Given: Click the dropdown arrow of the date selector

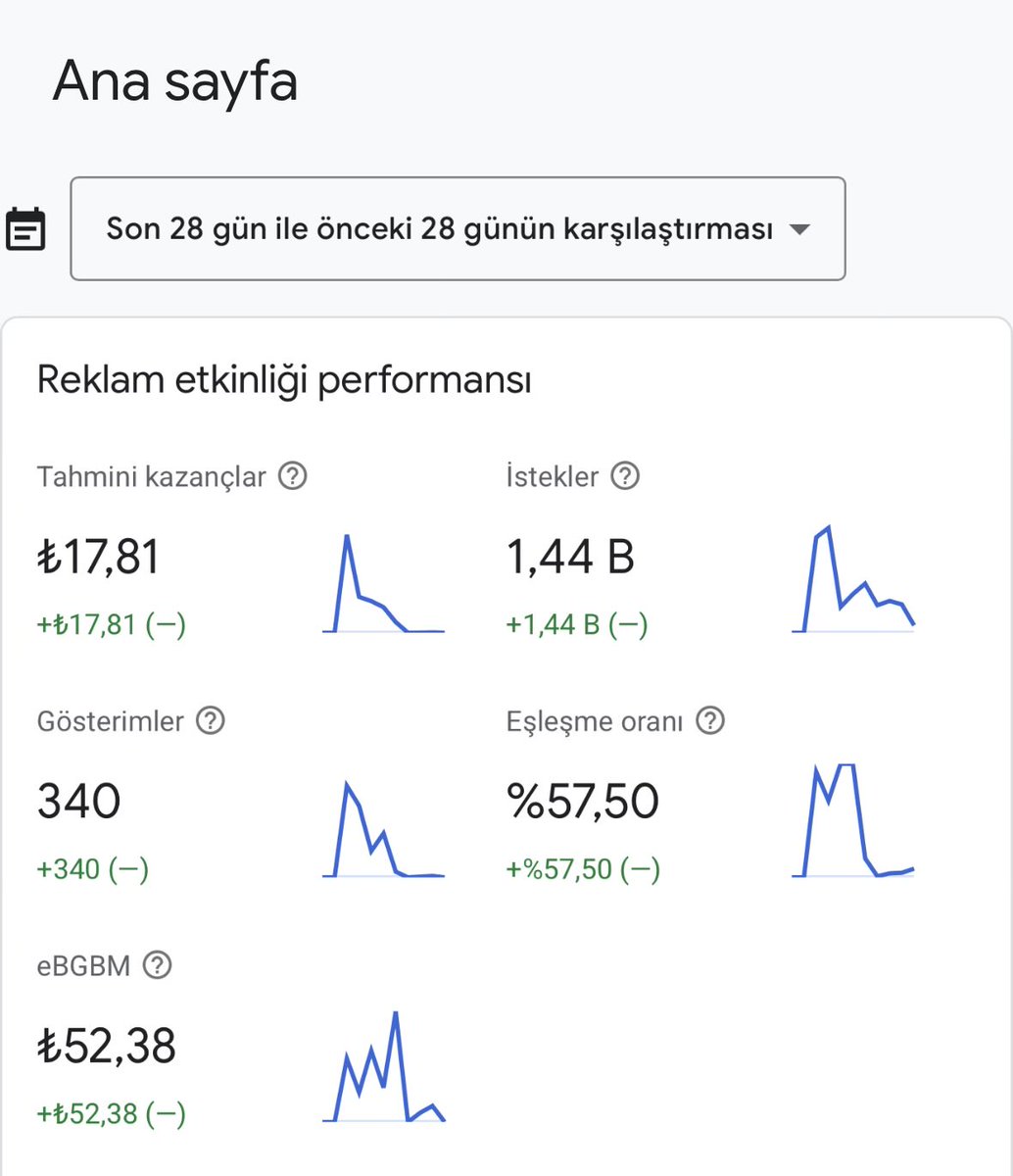Looking at the screenshot, I should (x=799, y=230).
